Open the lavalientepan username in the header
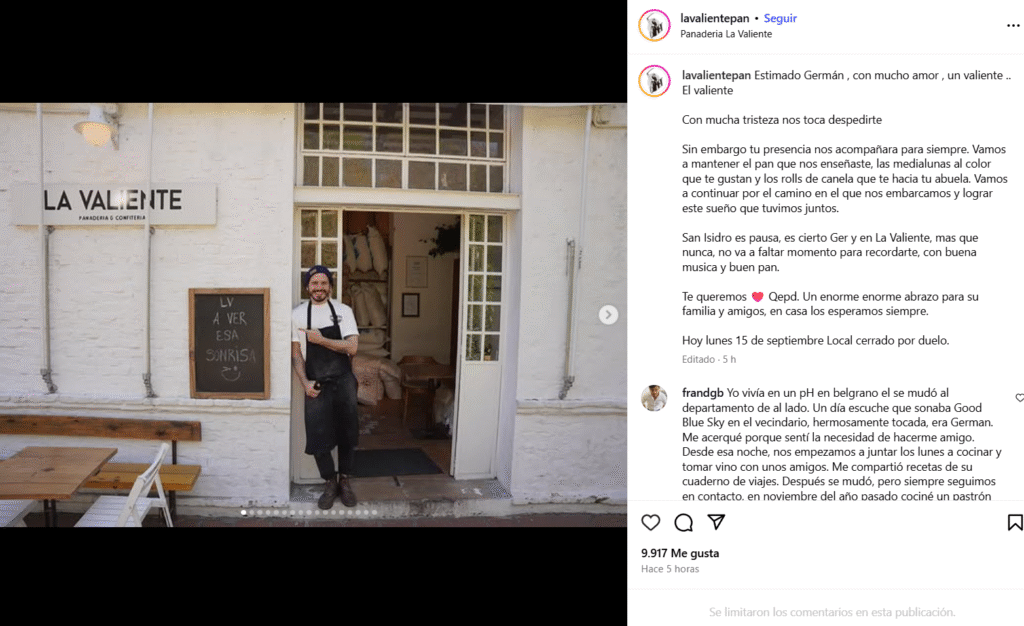The image size is (1024, 626). (x=714, y=18)
